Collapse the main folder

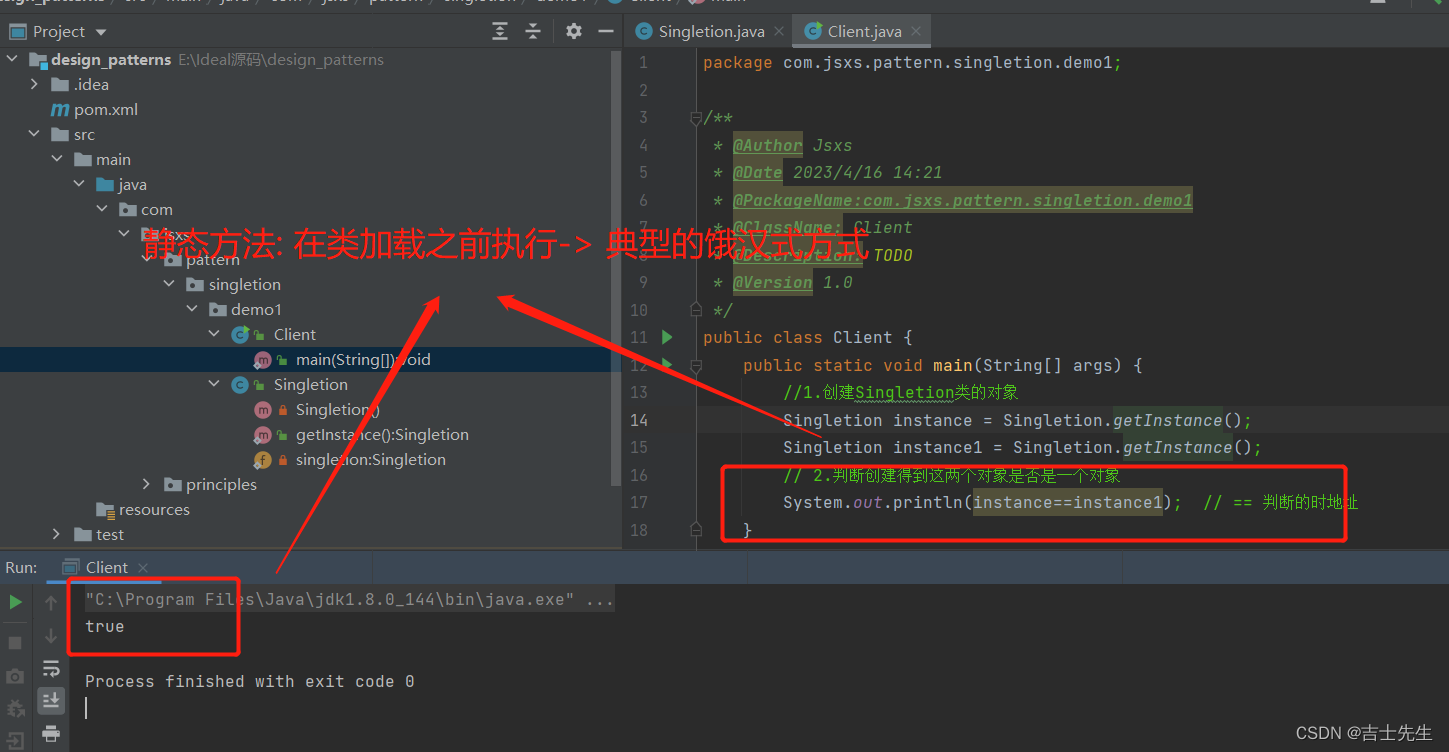[x=57, y=160]
